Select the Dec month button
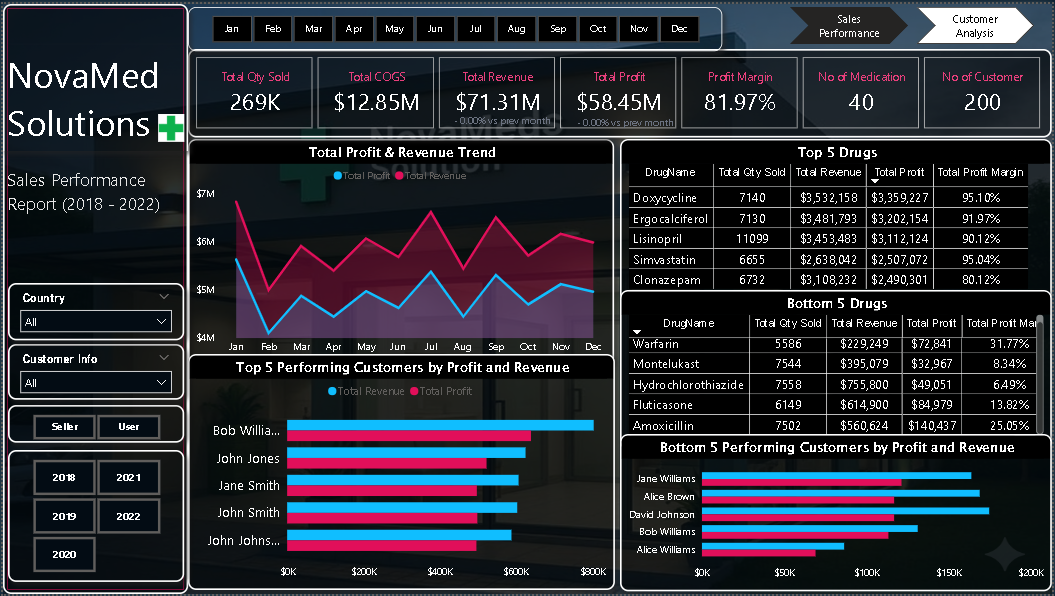The width and height of the screenshot is (1055, 596). pyautogui.click(x=679, y=29)
